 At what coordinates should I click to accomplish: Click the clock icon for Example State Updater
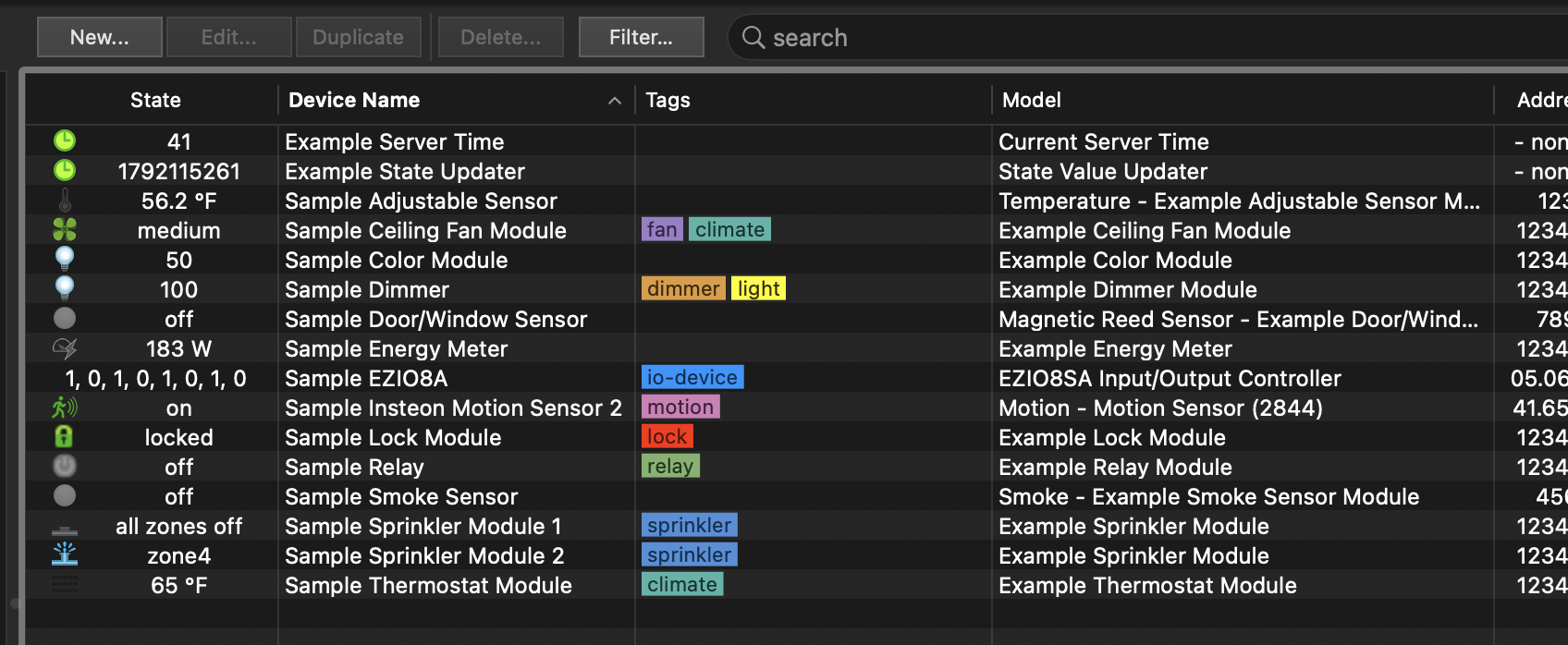[65, 170]
